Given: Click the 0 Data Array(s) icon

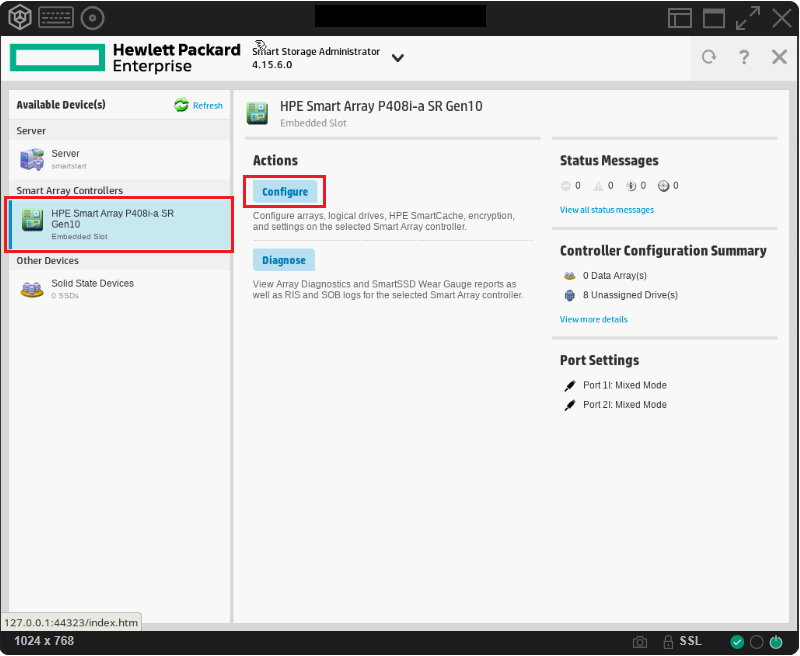Looking at the screenshot, I should 569,276.
